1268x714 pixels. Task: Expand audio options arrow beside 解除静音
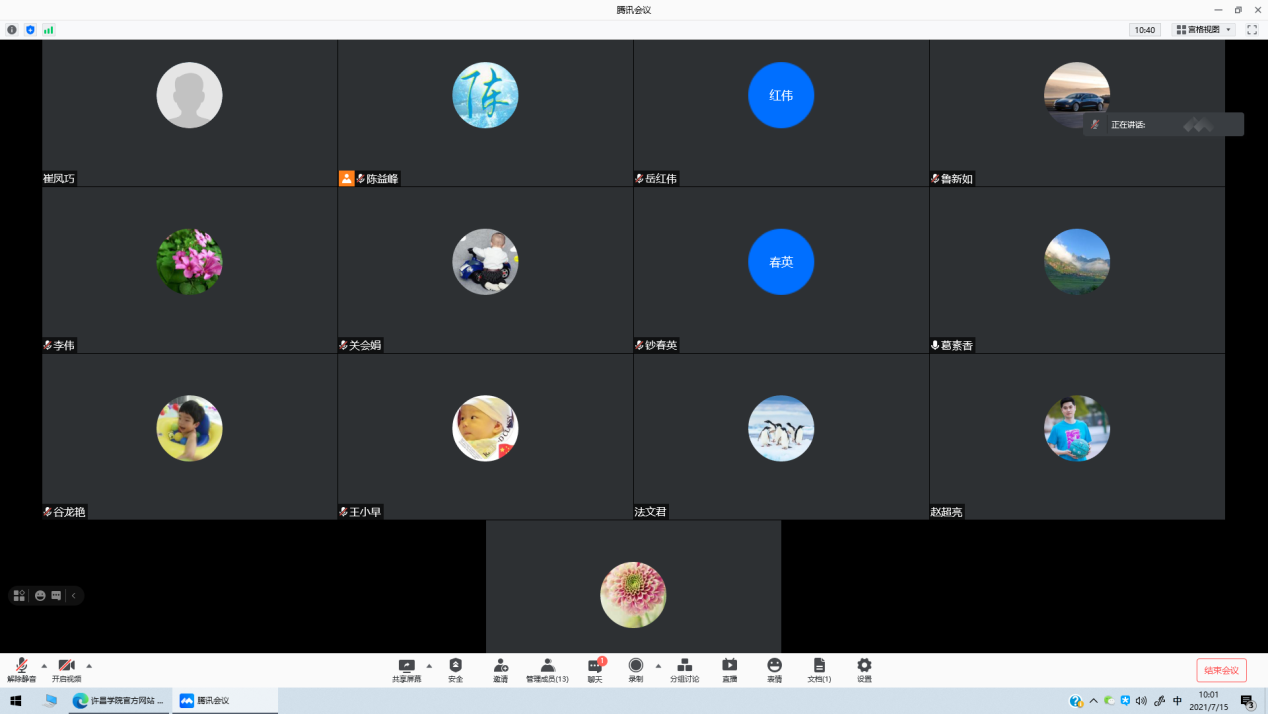[44, 665]
